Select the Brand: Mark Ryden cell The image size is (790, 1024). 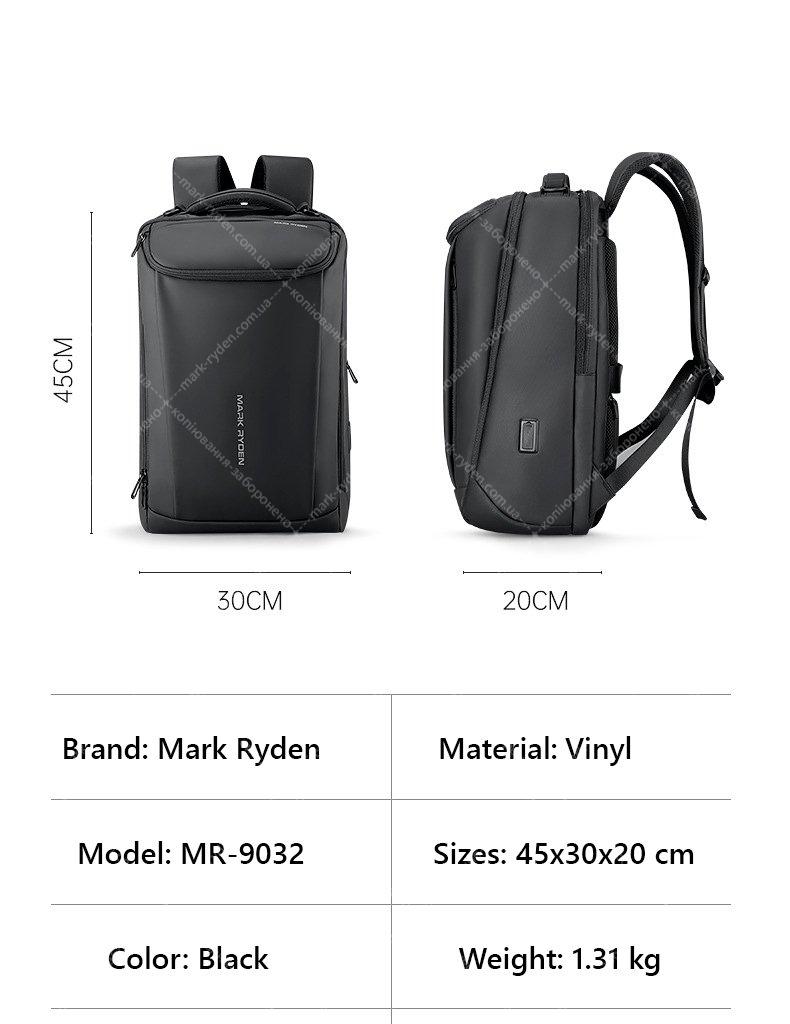(x=221, y=747)
